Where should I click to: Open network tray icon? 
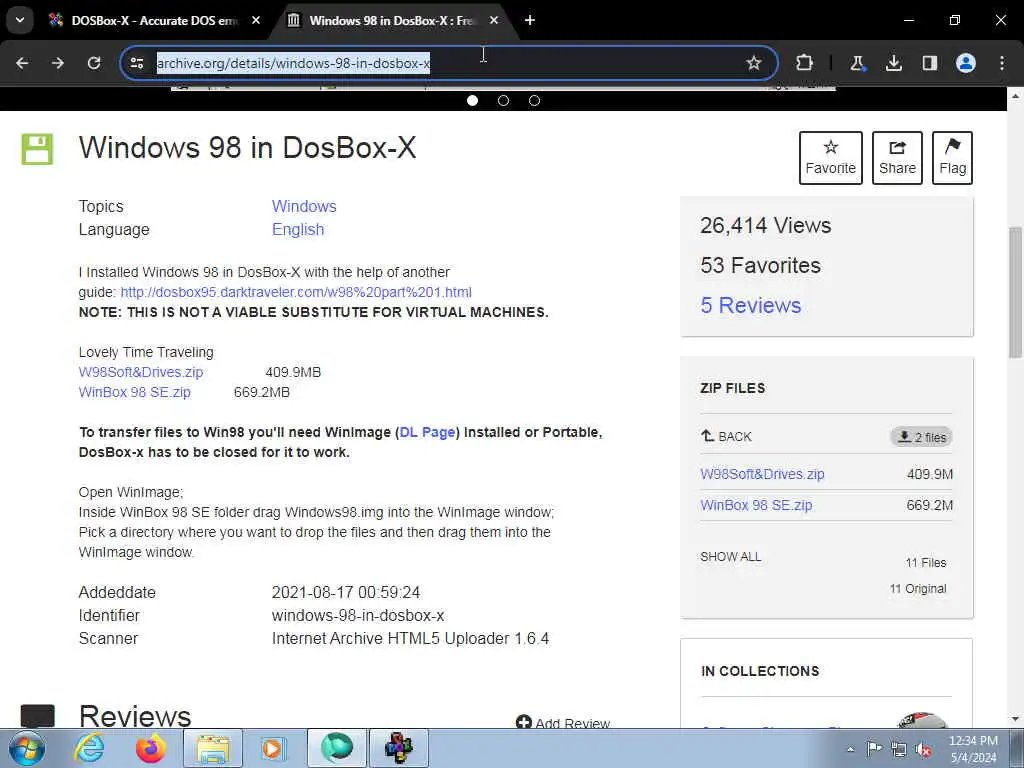899,749
